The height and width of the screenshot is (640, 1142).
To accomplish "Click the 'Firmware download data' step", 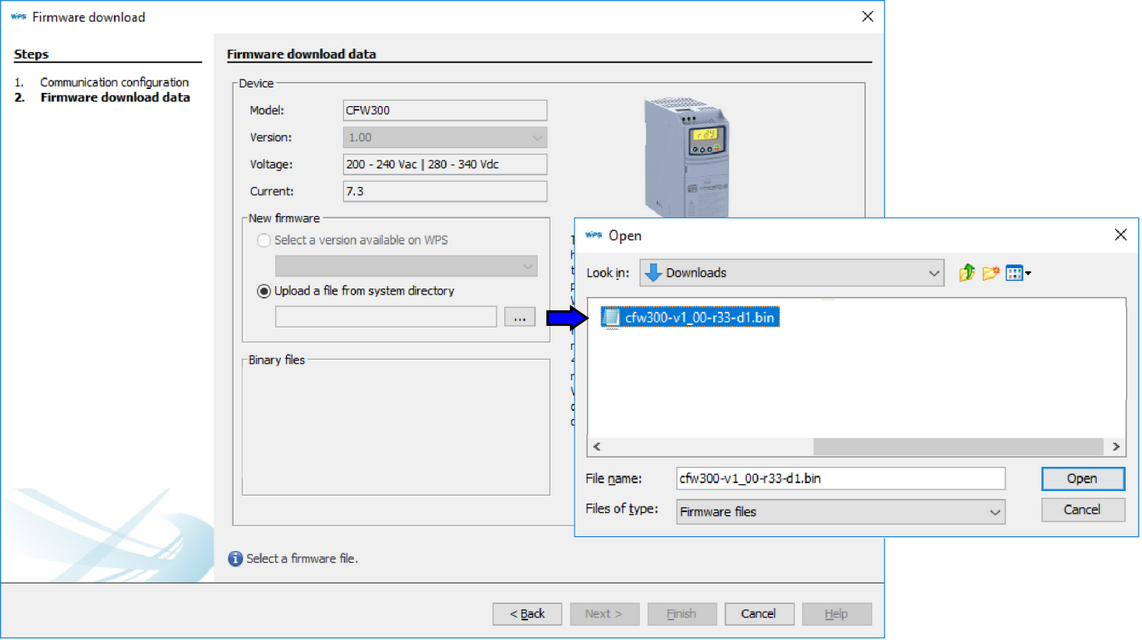I will pyautogui.click(x=115, y=97).
